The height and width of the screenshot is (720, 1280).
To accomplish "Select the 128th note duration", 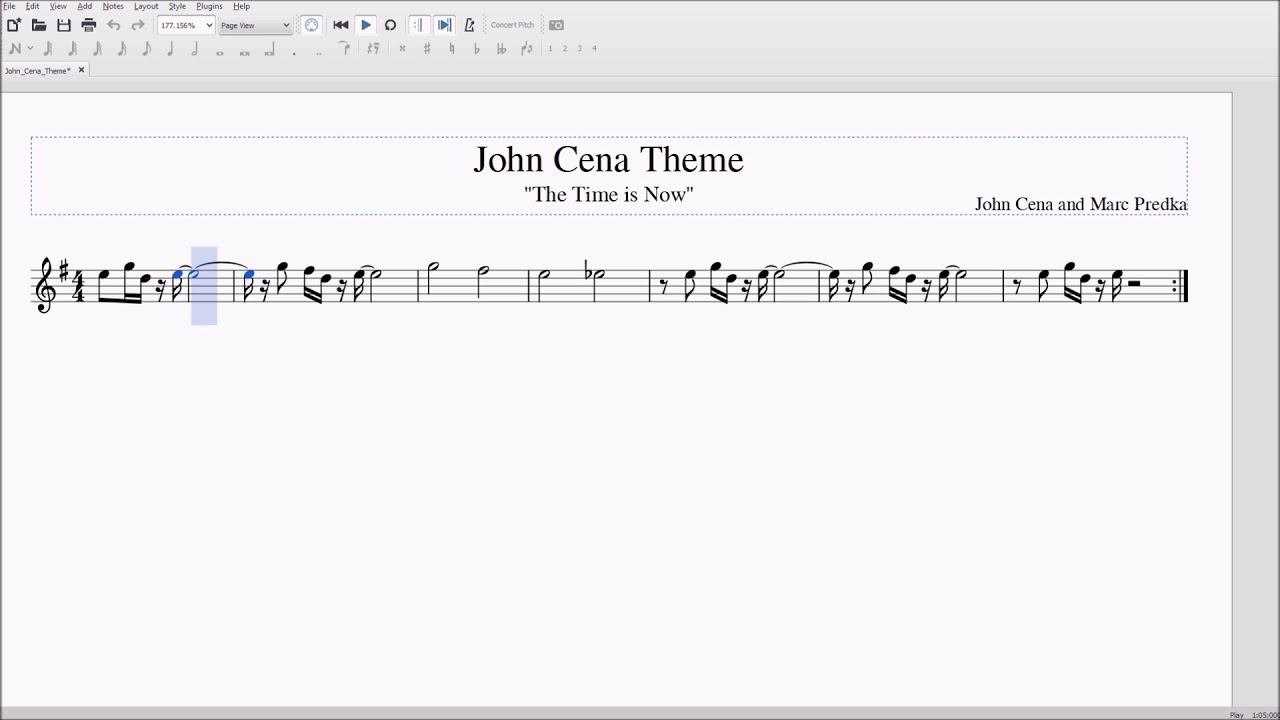I will 48,48.
